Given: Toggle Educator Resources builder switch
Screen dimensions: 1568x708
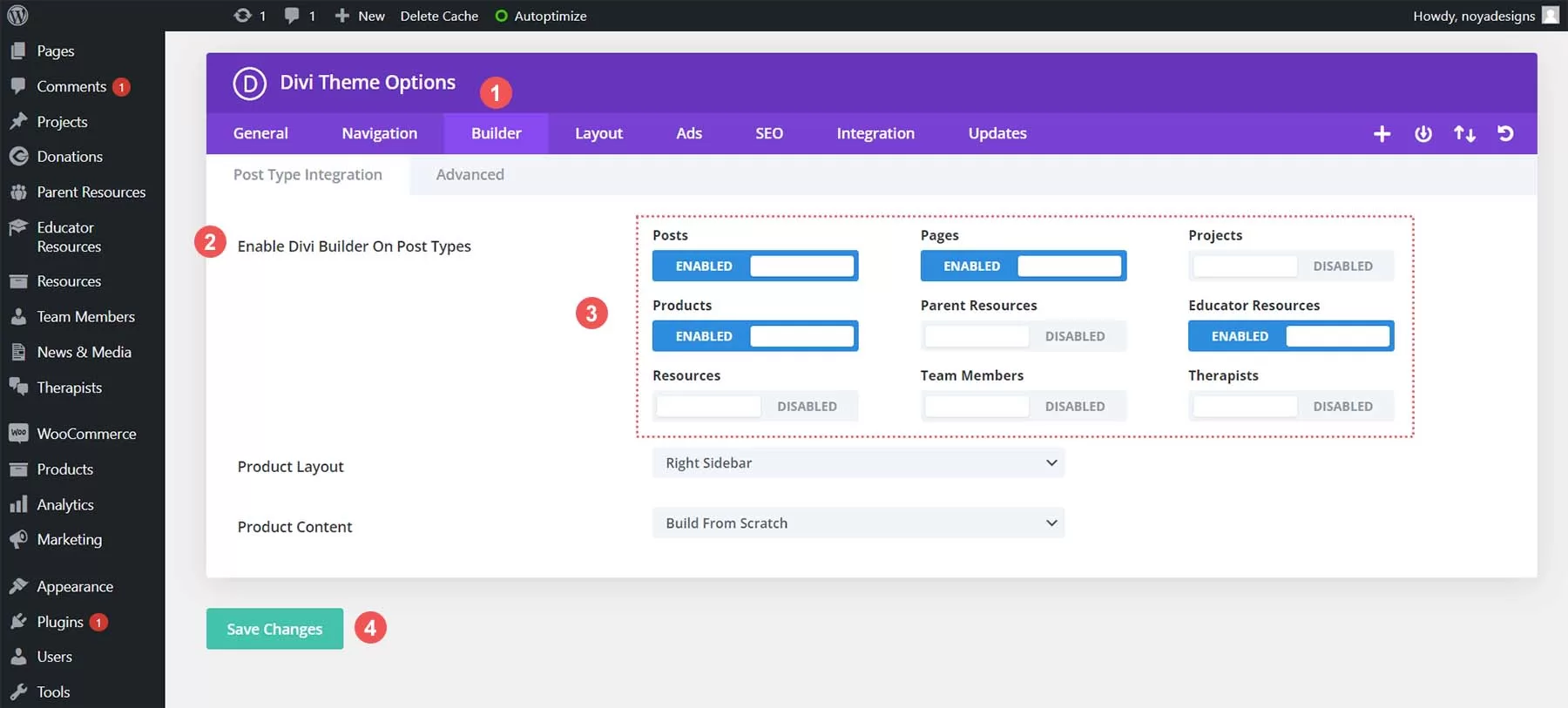Looking at the screenshot, I should (1290, 336).
